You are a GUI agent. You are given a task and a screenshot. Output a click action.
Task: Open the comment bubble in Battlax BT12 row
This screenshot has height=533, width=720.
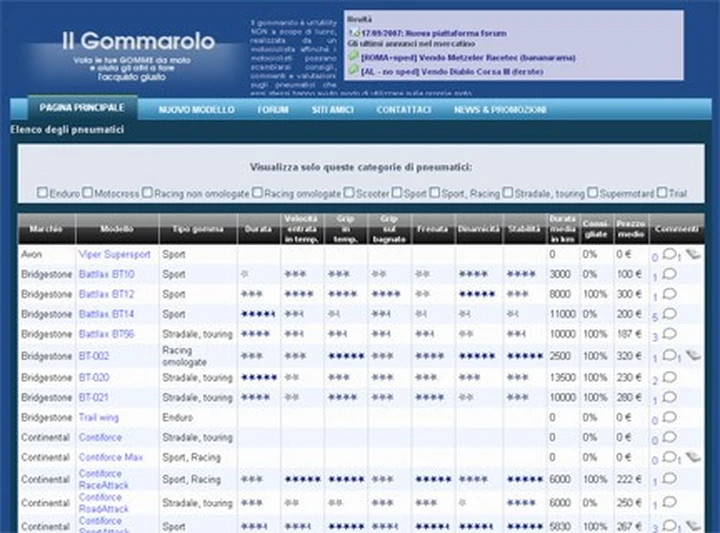[669, 293]
